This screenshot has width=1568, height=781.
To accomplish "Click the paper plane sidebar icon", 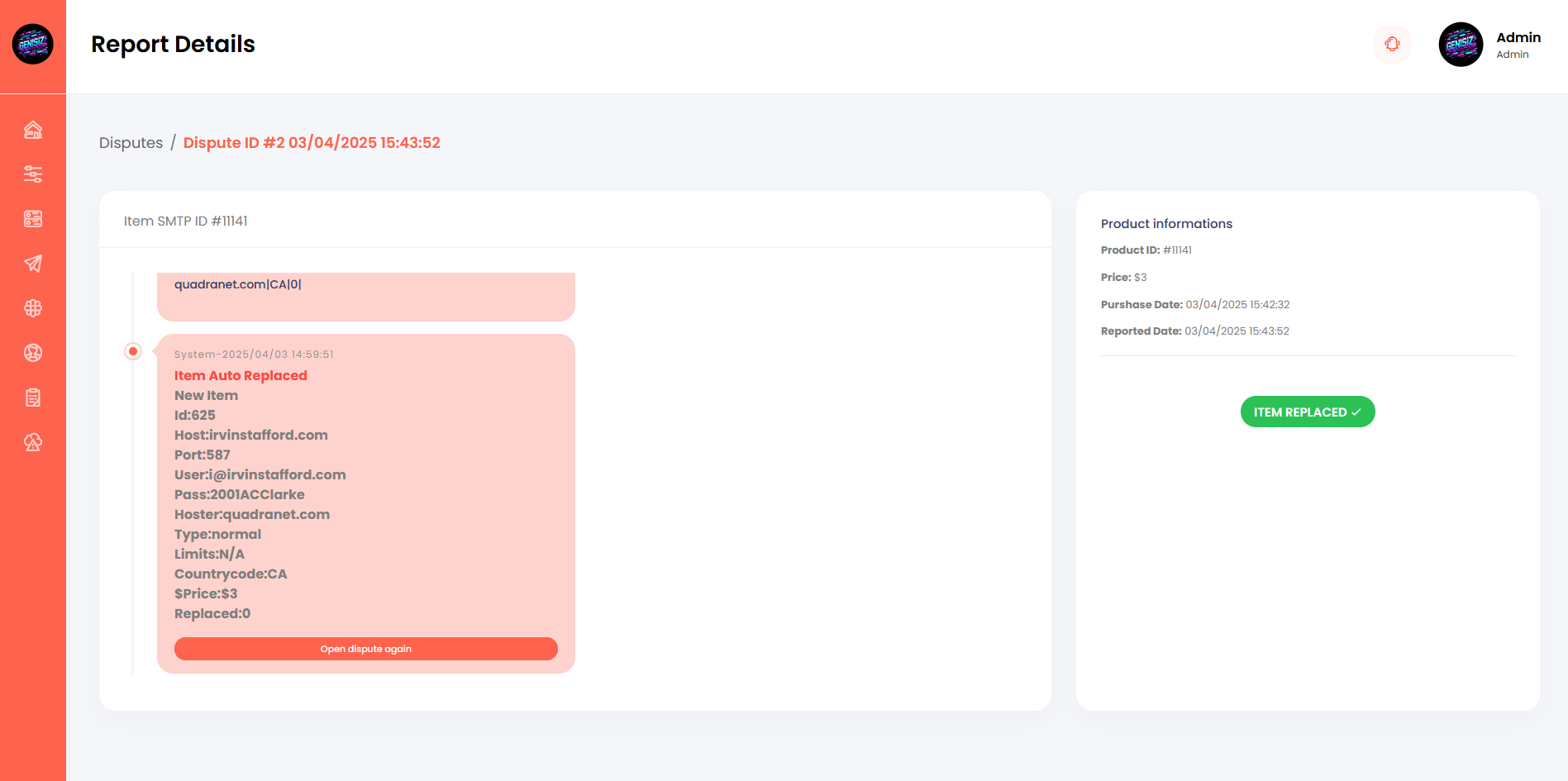I will tap(33, 264).
